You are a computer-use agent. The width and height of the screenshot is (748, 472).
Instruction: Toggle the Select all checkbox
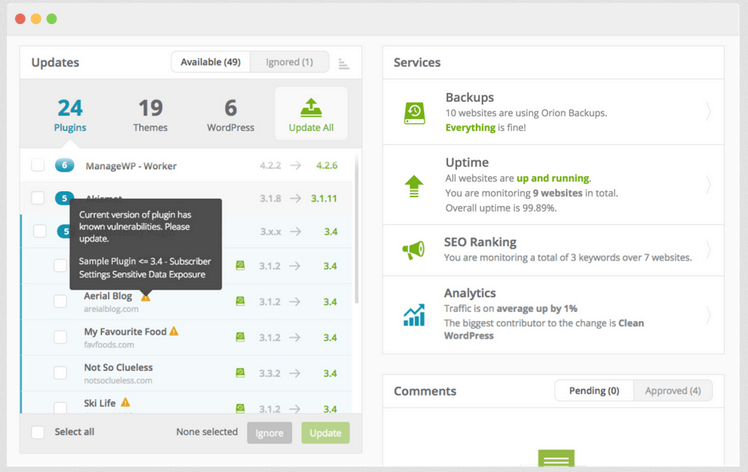click(x=37, y=432)
